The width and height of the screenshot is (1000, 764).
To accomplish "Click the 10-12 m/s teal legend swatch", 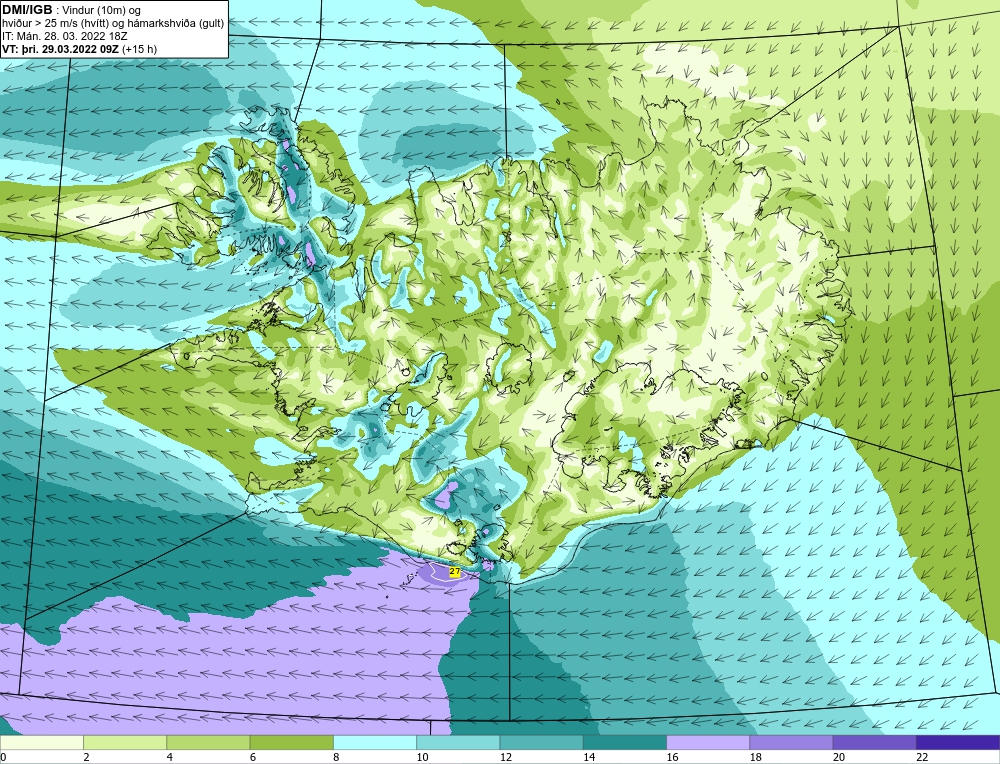I will click(458, 742).
